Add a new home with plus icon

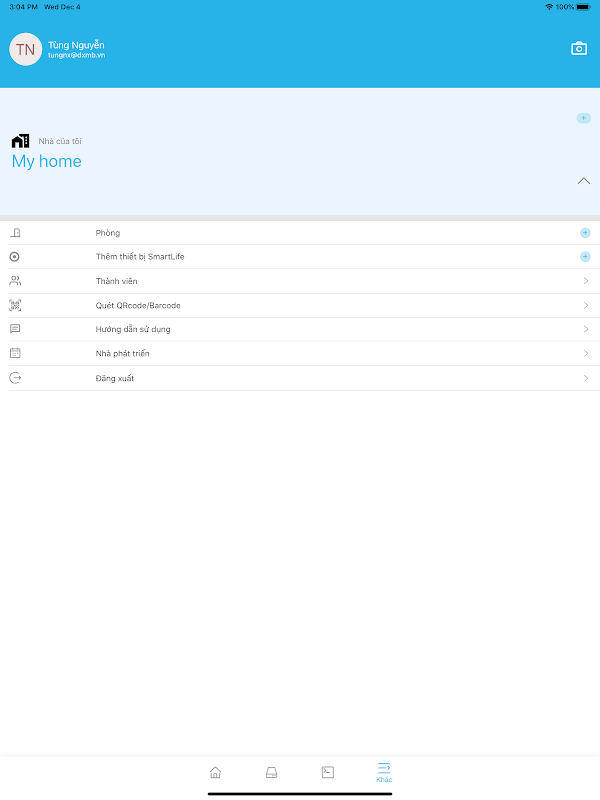click(584, 118)
